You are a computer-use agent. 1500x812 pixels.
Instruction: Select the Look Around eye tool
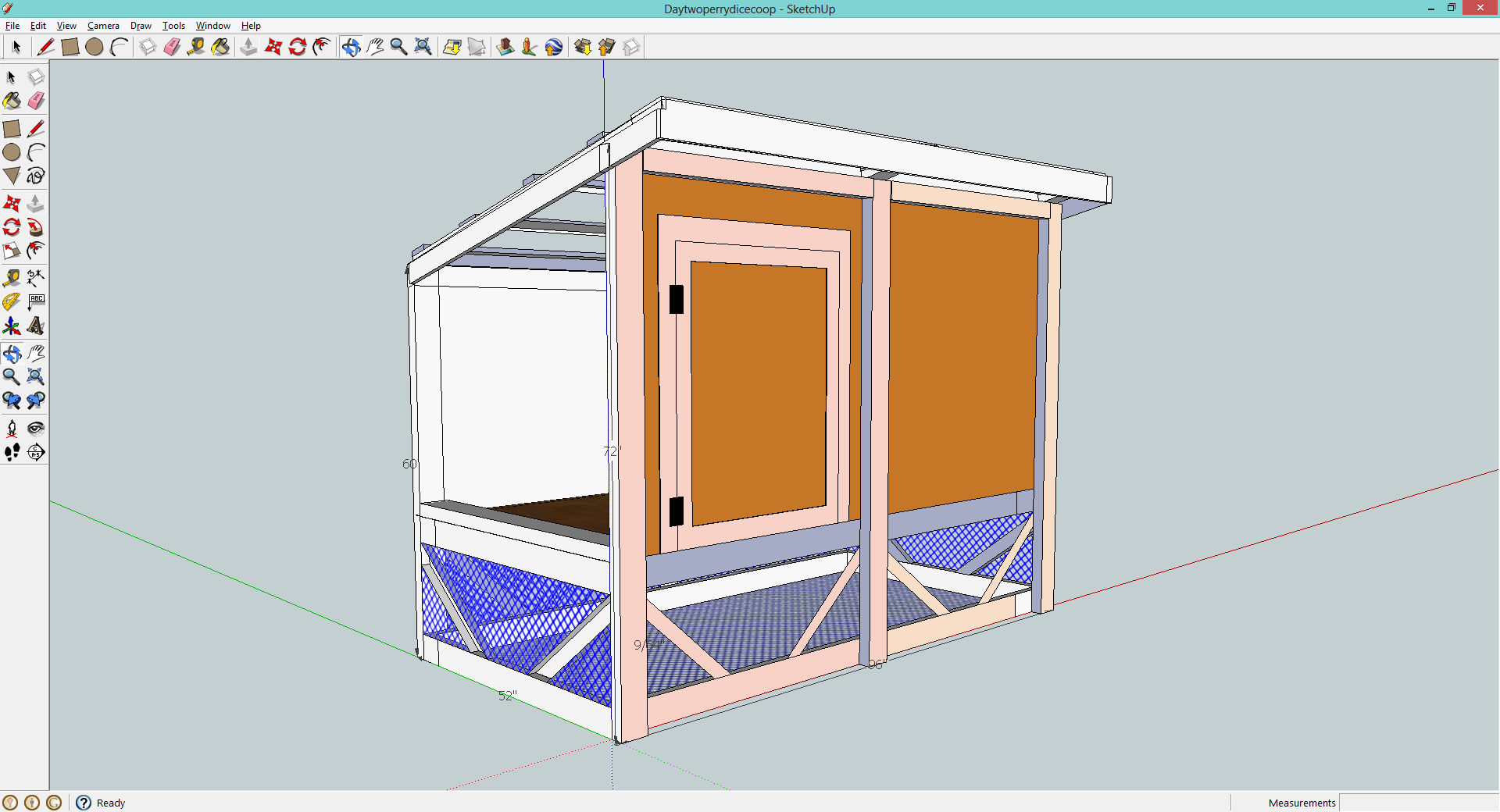coord(36,428)
